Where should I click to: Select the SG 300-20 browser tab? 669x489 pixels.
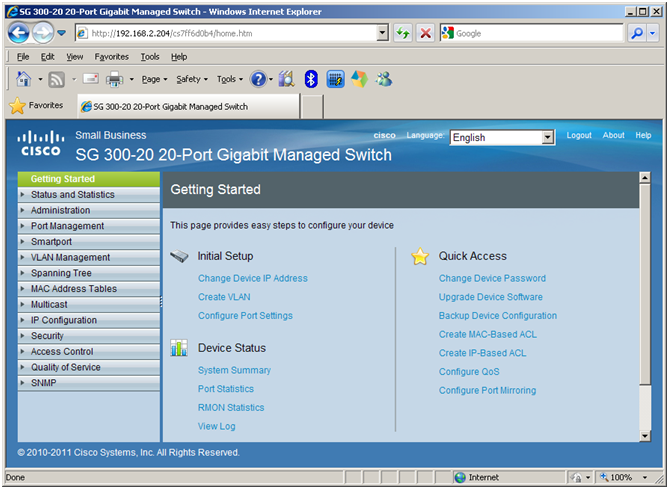point(189,106)
